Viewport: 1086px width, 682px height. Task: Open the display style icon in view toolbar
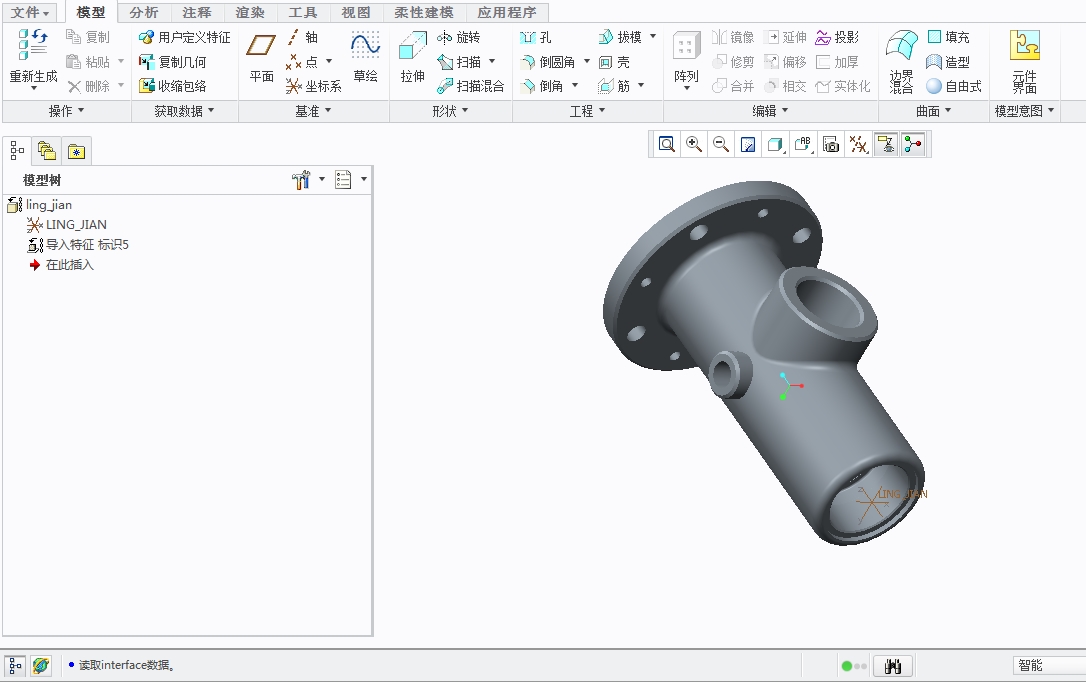point(776,144)
